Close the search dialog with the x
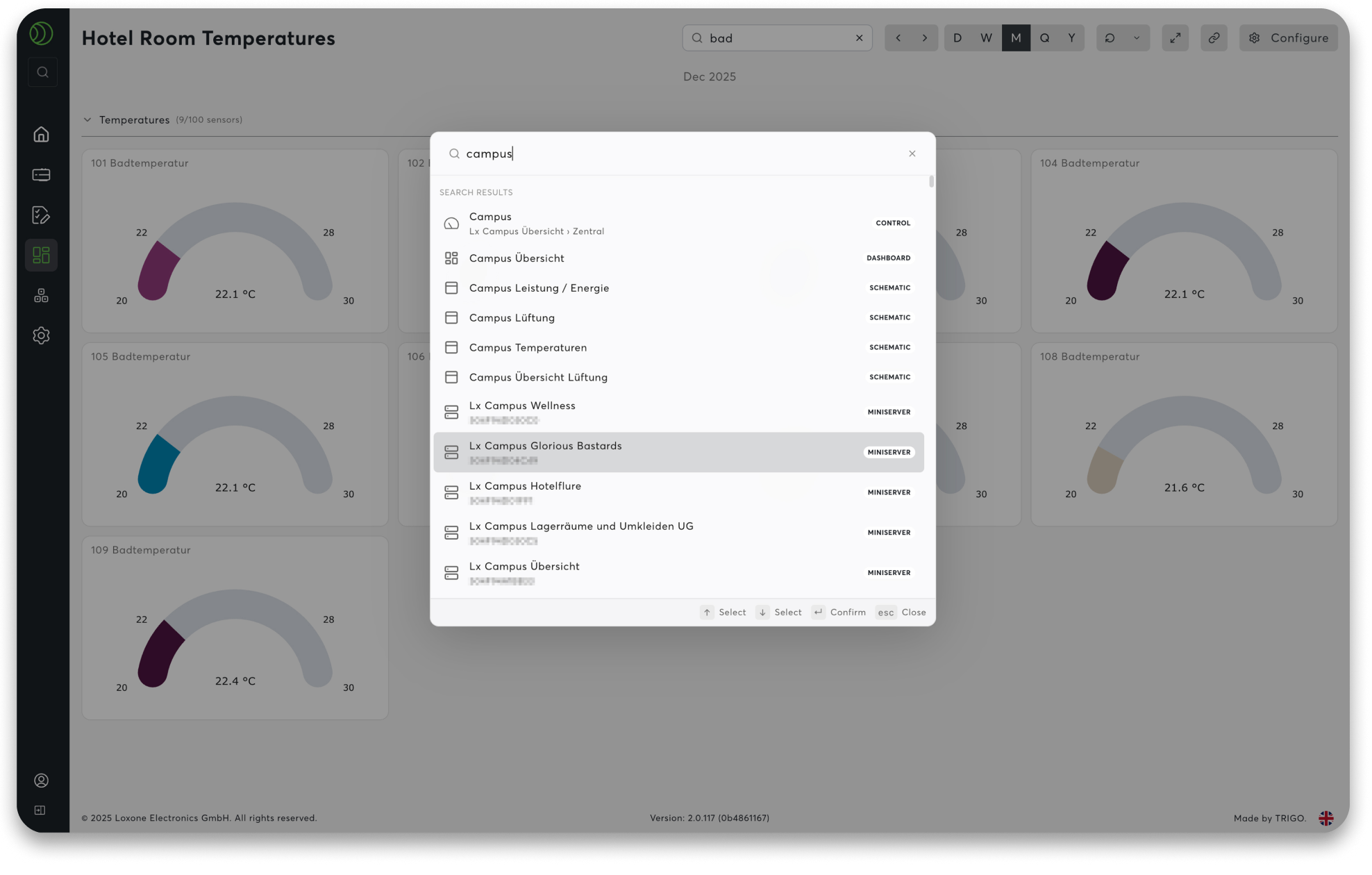Viewport: 1372px width, 875px height. [x=912, y=153]
